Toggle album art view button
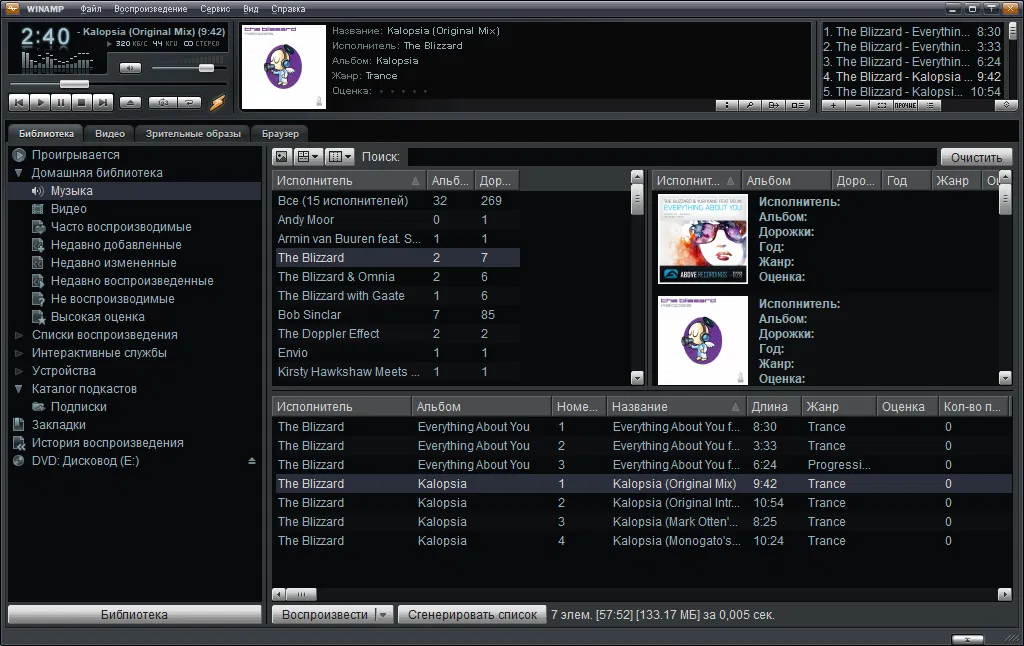Screen dimensions: 1024x646 pos(281,157)
